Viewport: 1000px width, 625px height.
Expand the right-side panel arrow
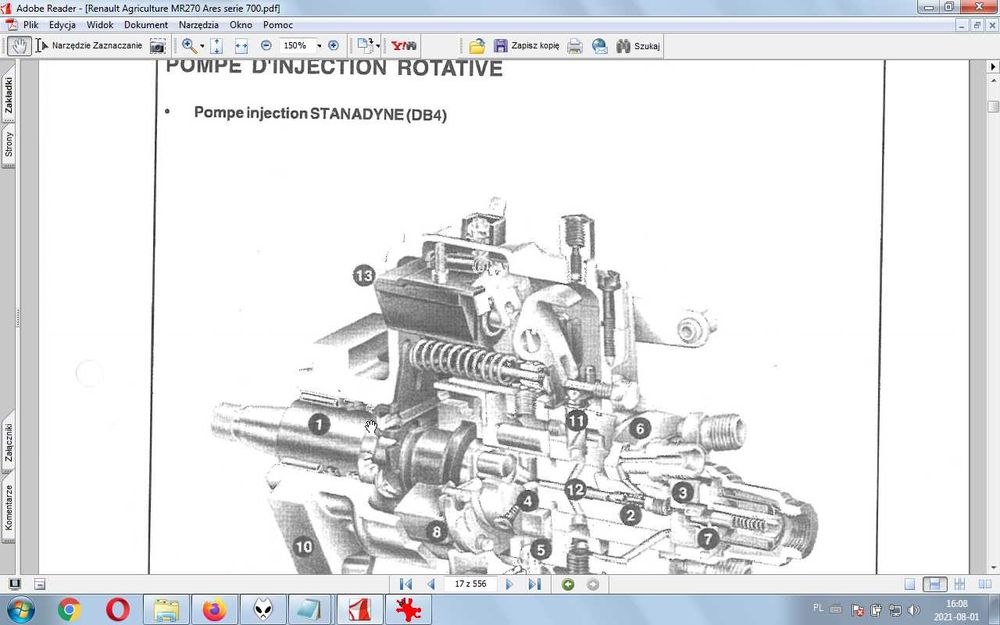point(993,66)
